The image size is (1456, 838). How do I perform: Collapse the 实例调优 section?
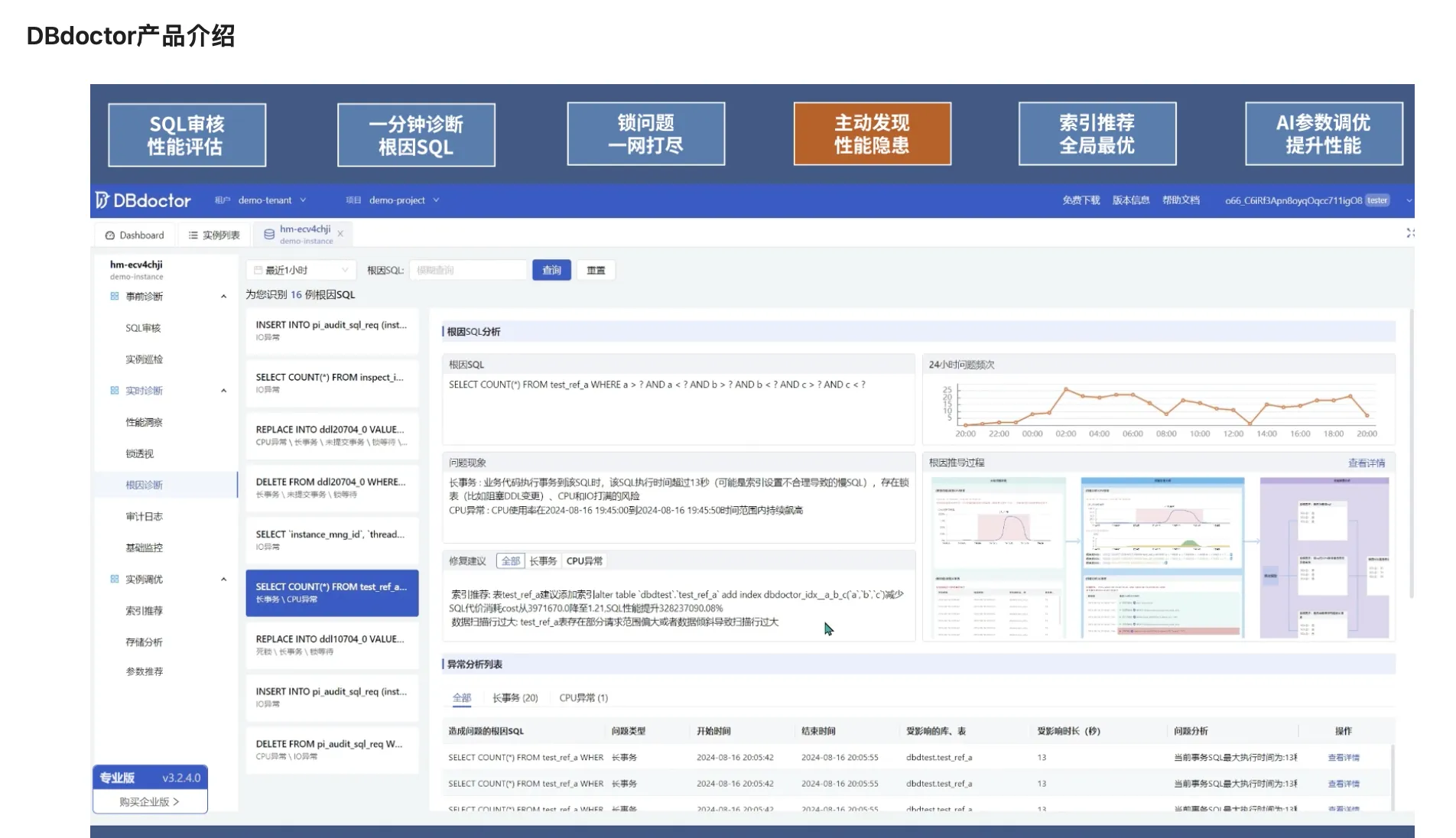(223, 580)
